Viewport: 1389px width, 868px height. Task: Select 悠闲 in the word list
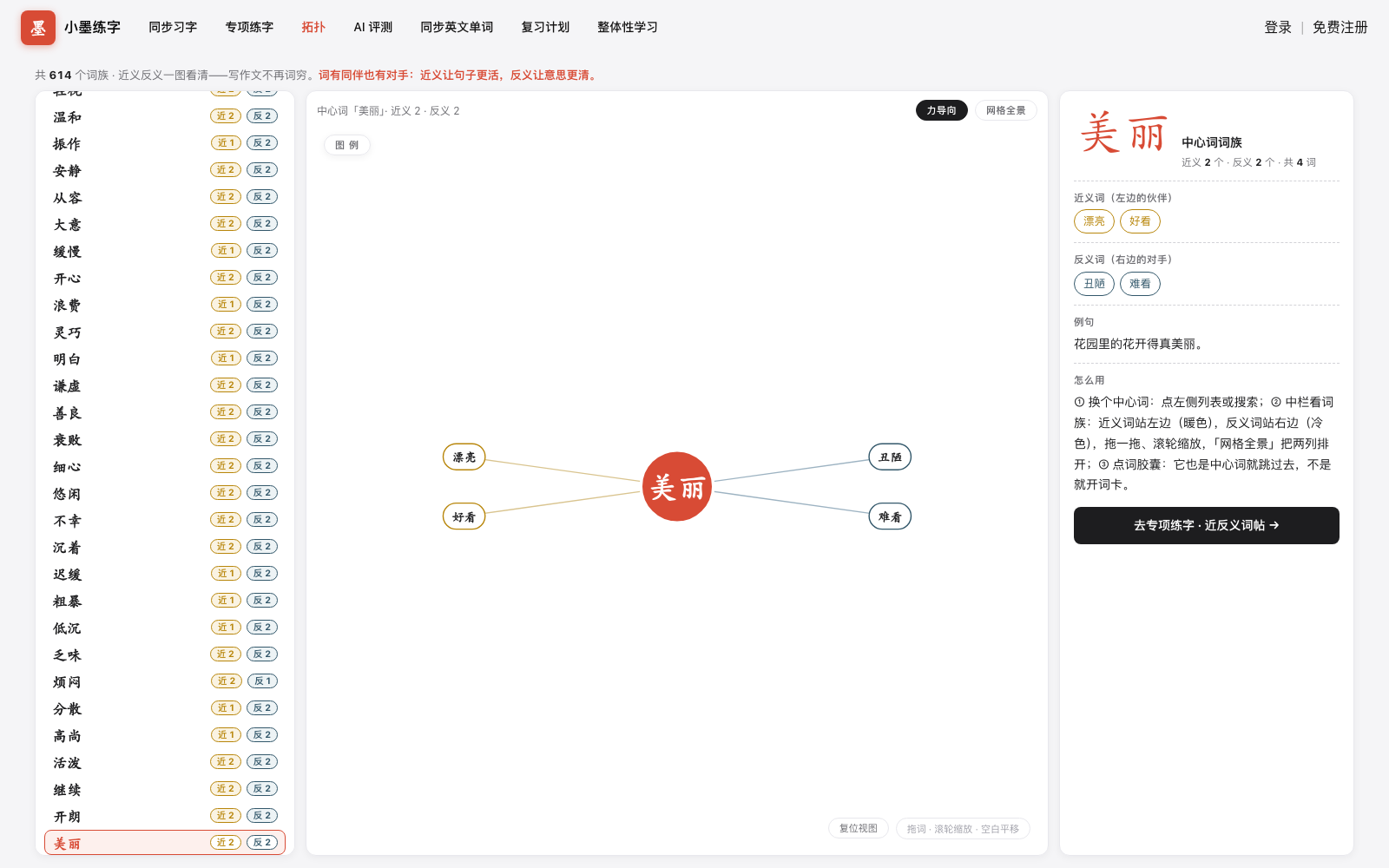pos(165,493)
